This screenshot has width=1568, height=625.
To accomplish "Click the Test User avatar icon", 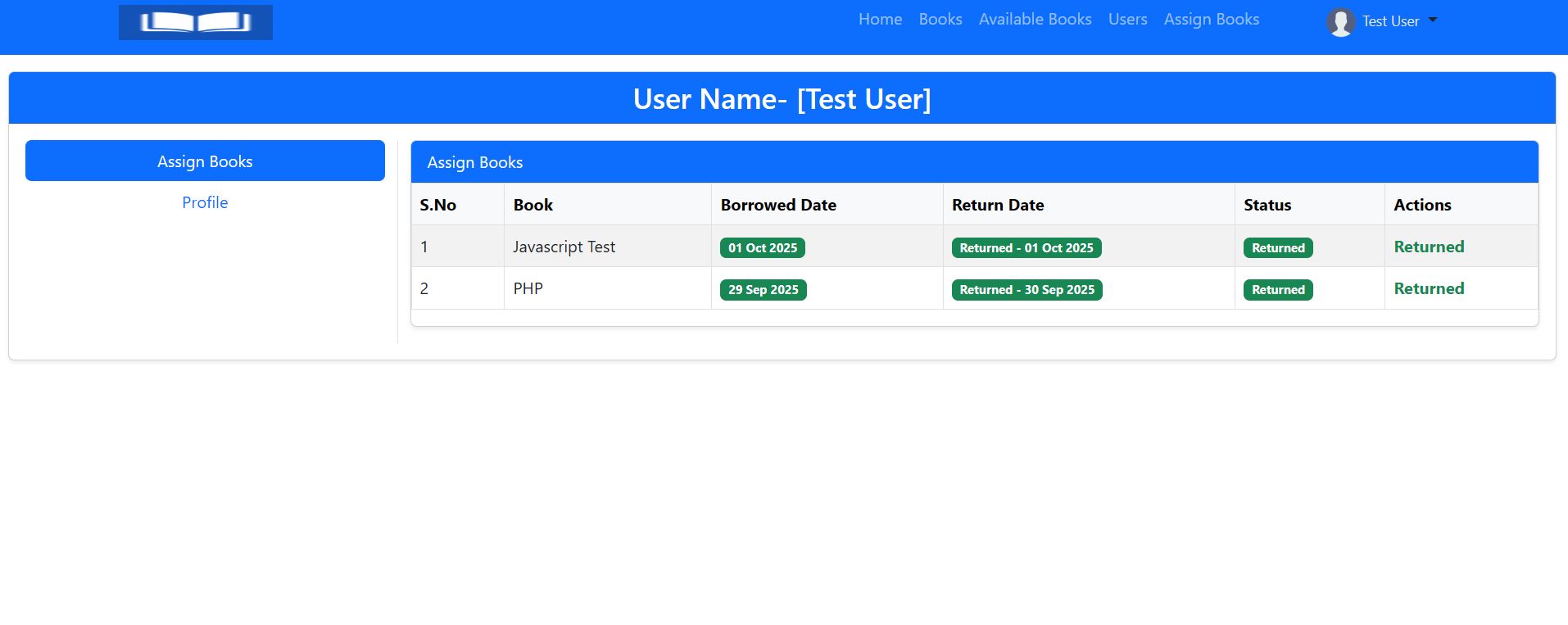I will [x=1340, y=22].
